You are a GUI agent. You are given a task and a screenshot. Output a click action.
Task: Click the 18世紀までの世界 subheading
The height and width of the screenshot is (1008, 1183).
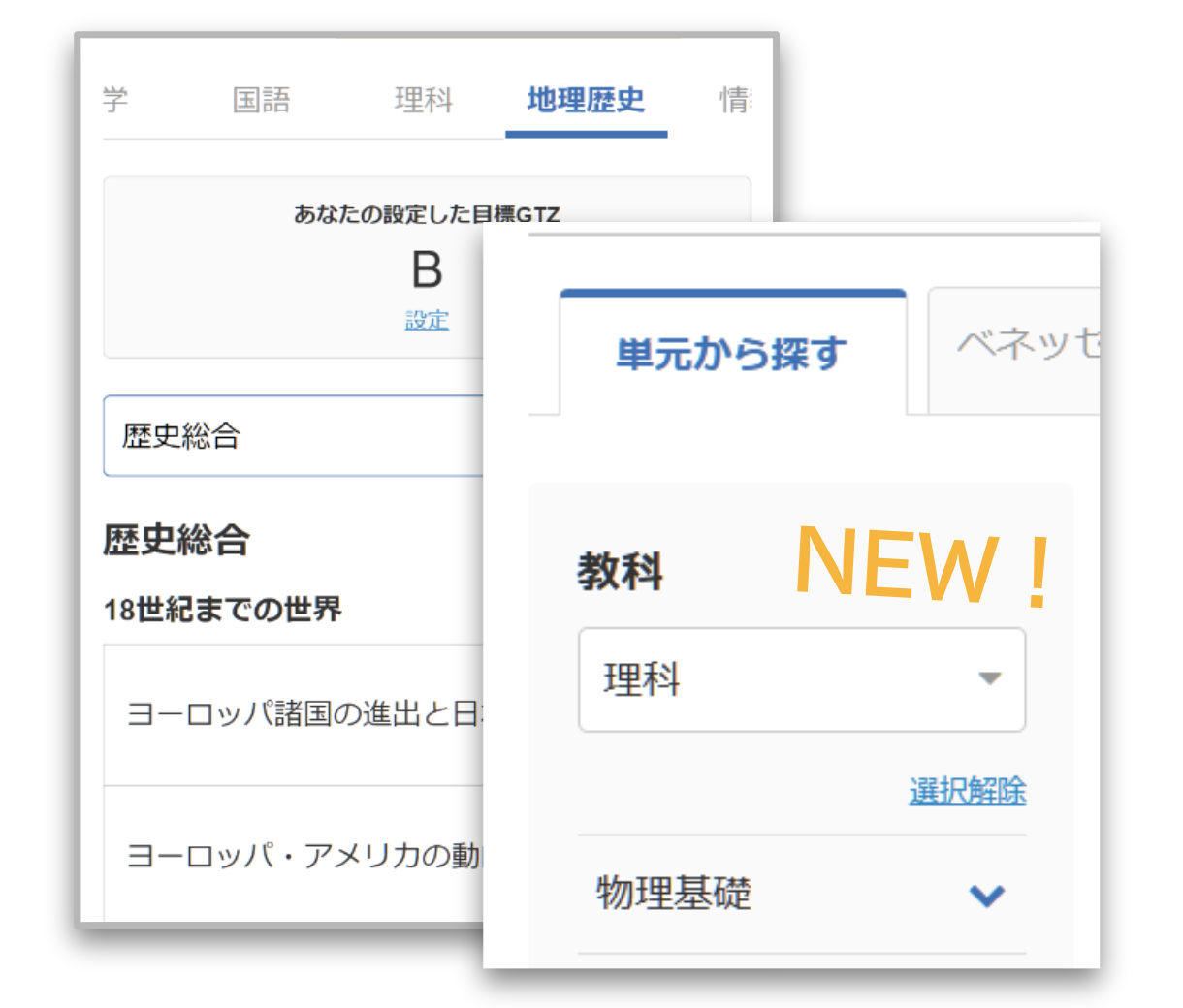coord(223,610)
